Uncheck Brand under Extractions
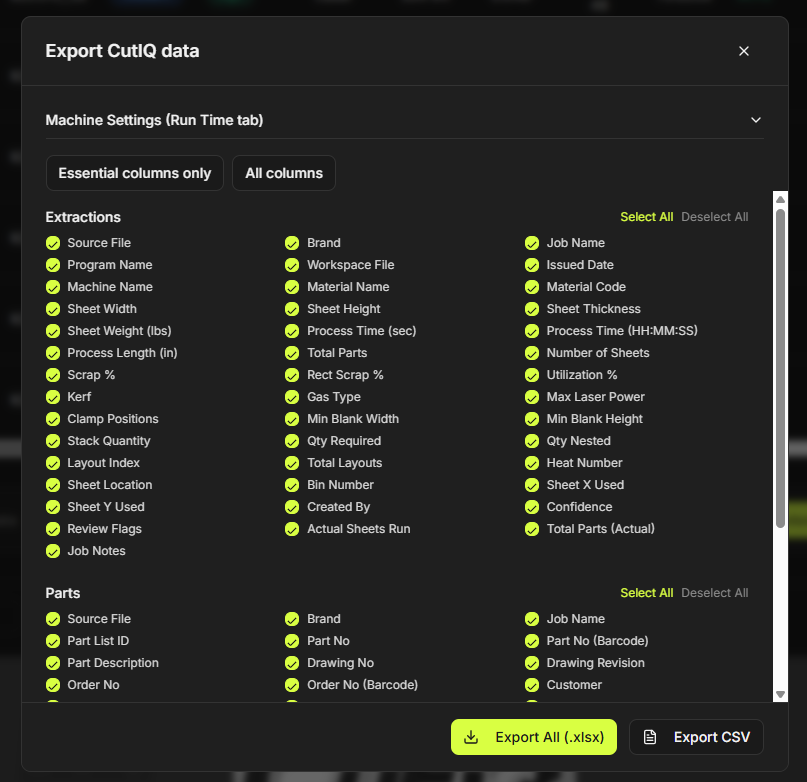 (x=292, y=243)
